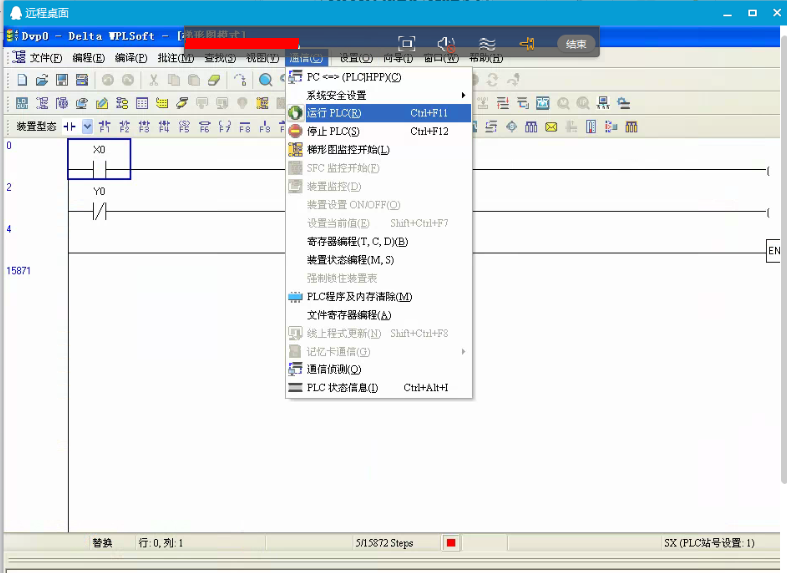Toggle mute sound in remote desktop bar
Viewport: 787px width, 573px height.
446,44
